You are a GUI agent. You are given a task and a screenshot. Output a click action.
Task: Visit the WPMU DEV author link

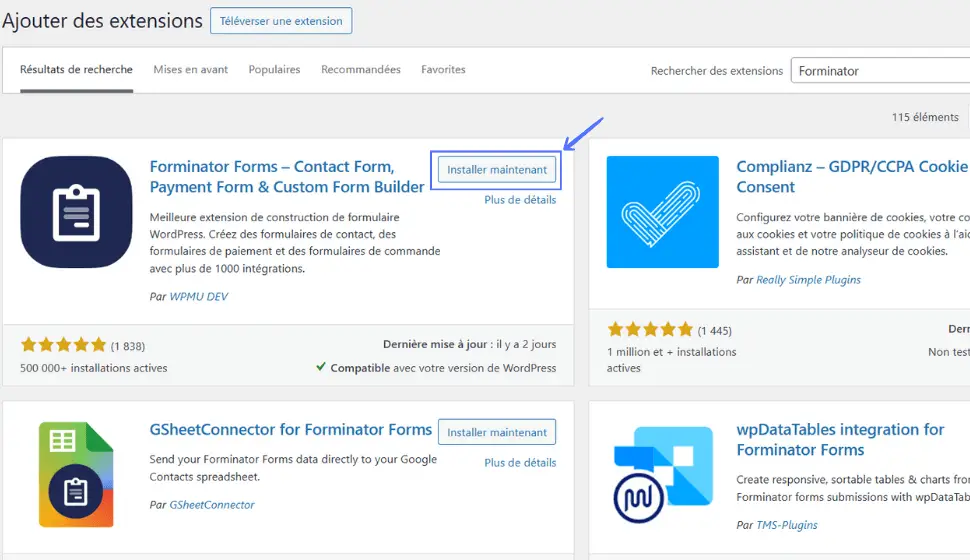tap(199, 296)
